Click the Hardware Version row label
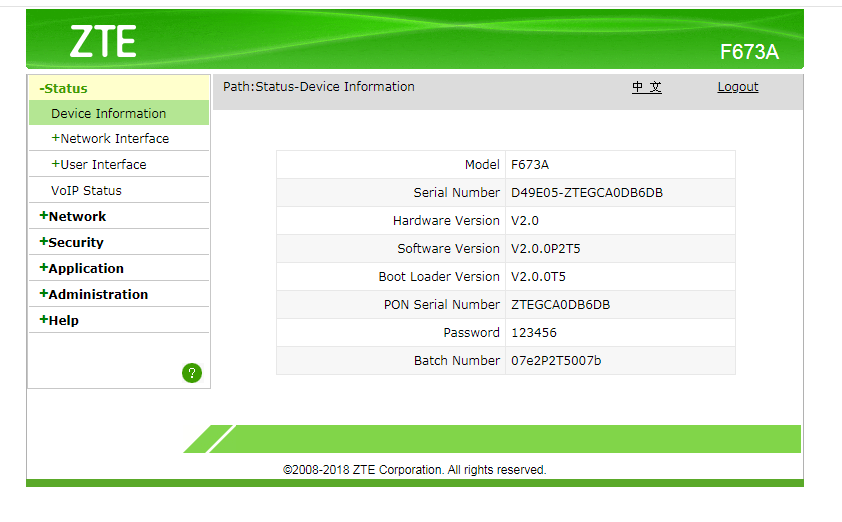Screen dimensions: 842x522 (446, 221)
